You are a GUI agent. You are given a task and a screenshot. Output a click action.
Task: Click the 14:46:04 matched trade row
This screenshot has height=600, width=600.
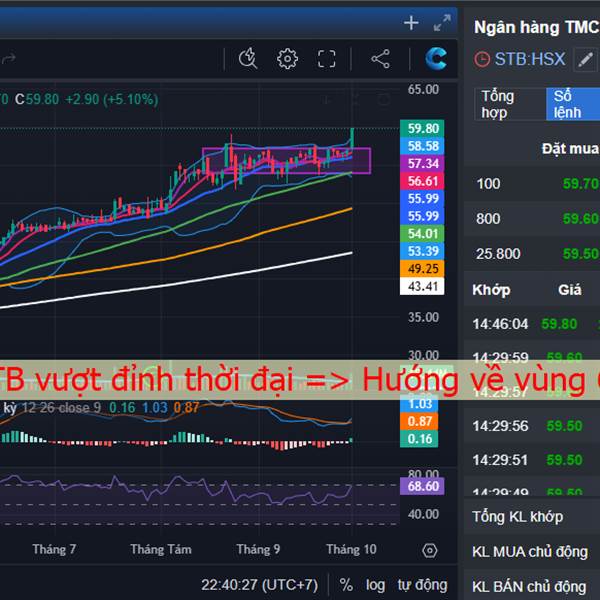[532, 324]
